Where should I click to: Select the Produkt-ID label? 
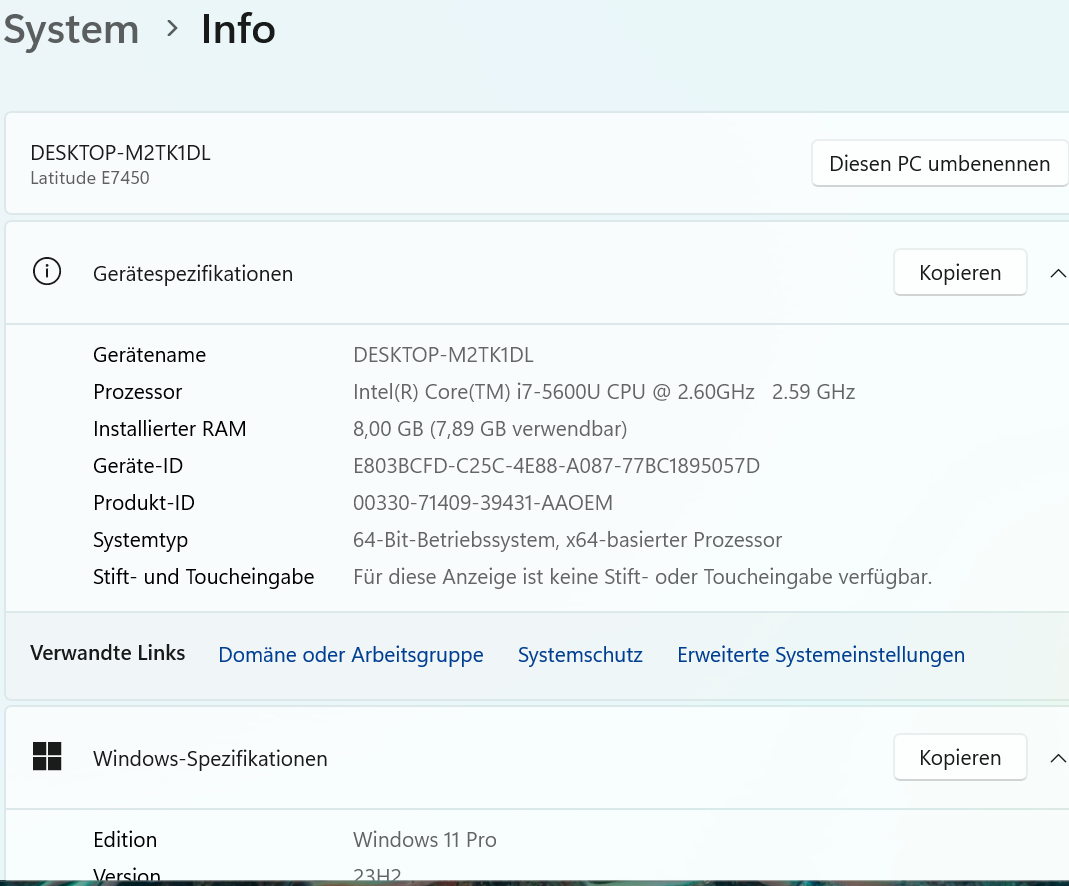point(144,503)
